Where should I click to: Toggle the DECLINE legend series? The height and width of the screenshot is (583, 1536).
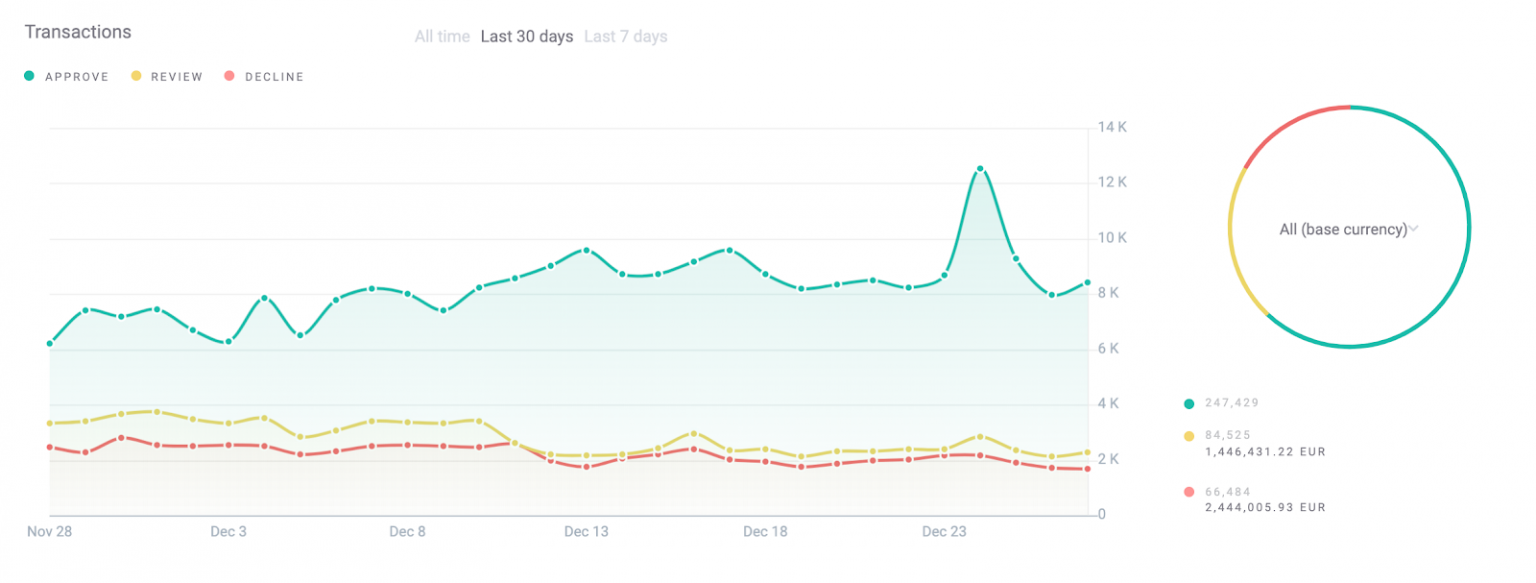pos(264,77)
